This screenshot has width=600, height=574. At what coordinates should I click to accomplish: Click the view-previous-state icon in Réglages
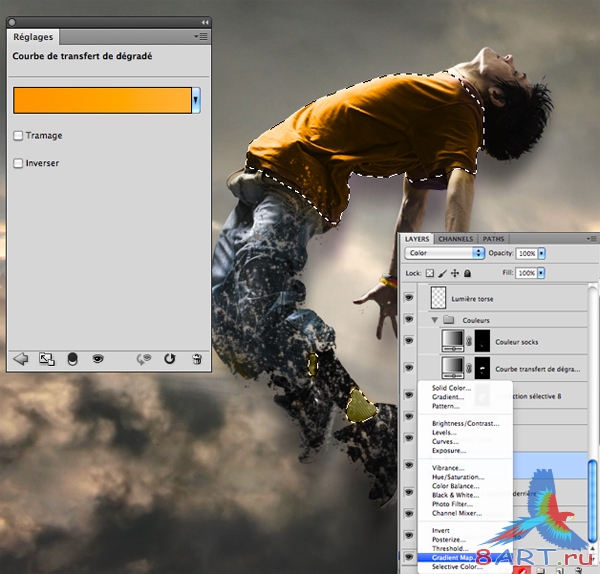click(144, 359)
